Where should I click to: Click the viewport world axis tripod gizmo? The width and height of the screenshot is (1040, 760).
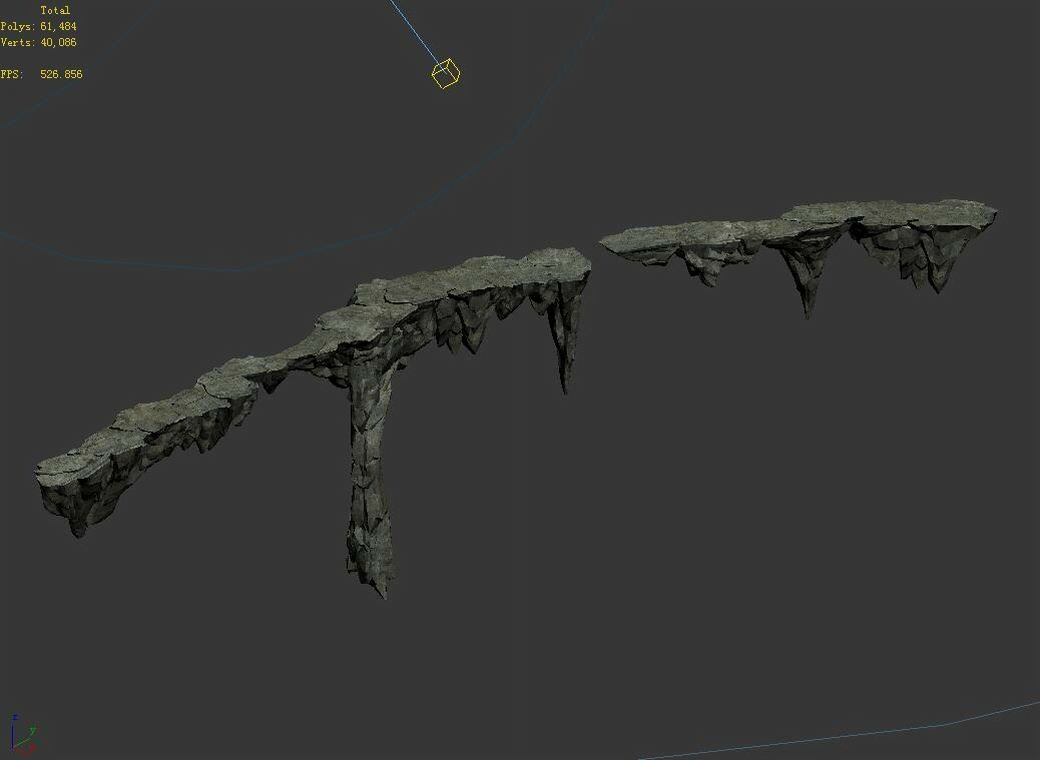20,735
